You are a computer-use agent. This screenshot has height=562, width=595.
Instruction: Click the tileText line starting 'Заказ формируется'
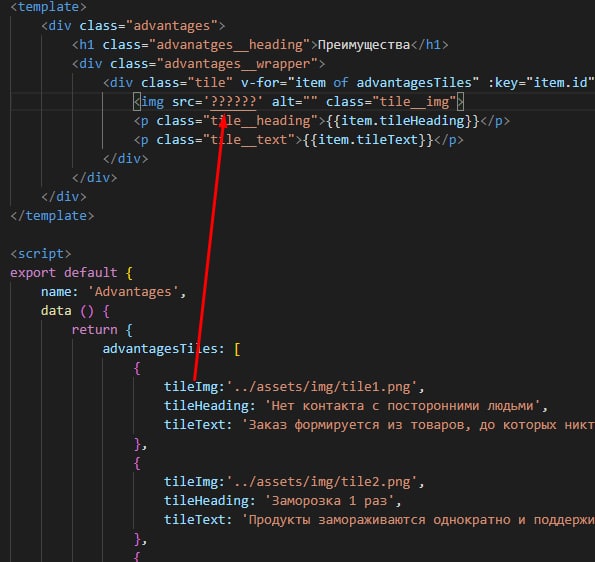pos(379,425)
